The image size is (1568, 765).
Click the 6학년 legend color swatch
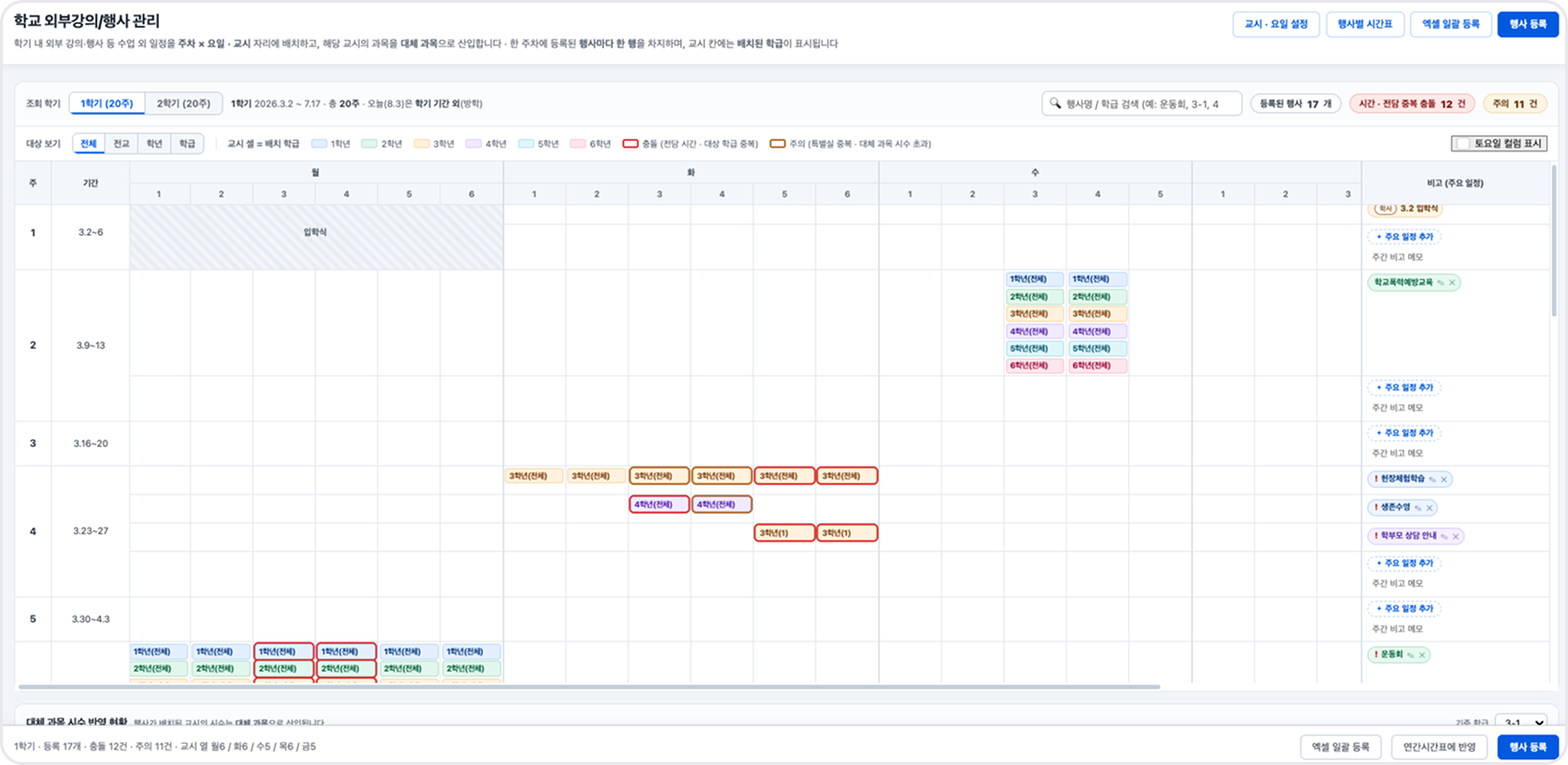pos(578,144)
